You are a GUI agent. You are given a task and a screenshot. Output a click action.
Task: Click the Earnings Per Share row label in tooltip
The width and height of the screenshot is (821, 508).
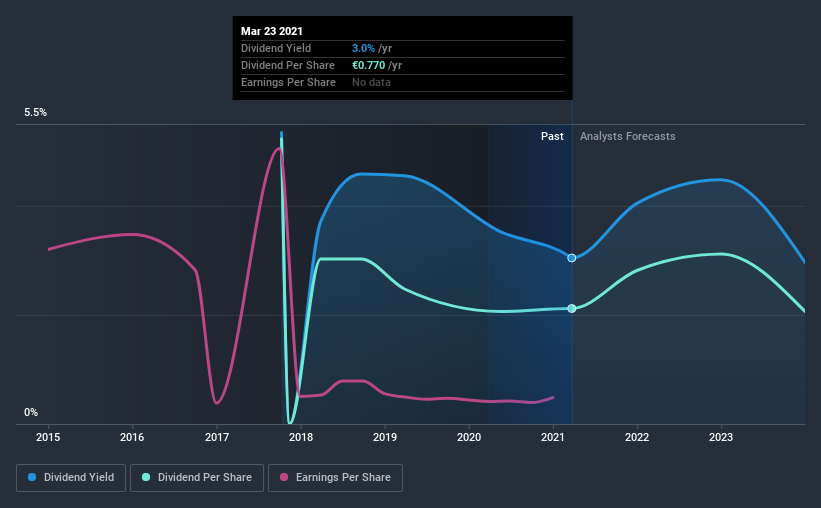pos(289,82)
